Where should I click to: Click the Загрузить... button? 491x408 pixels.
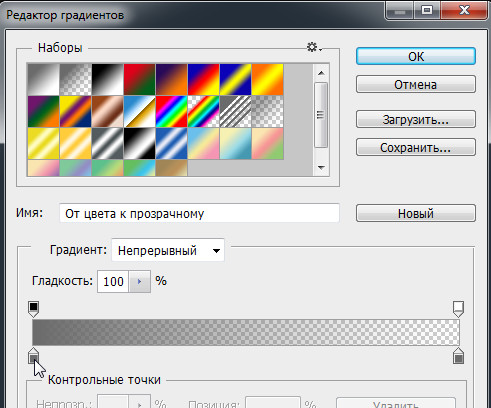click(x=416, y=119)
